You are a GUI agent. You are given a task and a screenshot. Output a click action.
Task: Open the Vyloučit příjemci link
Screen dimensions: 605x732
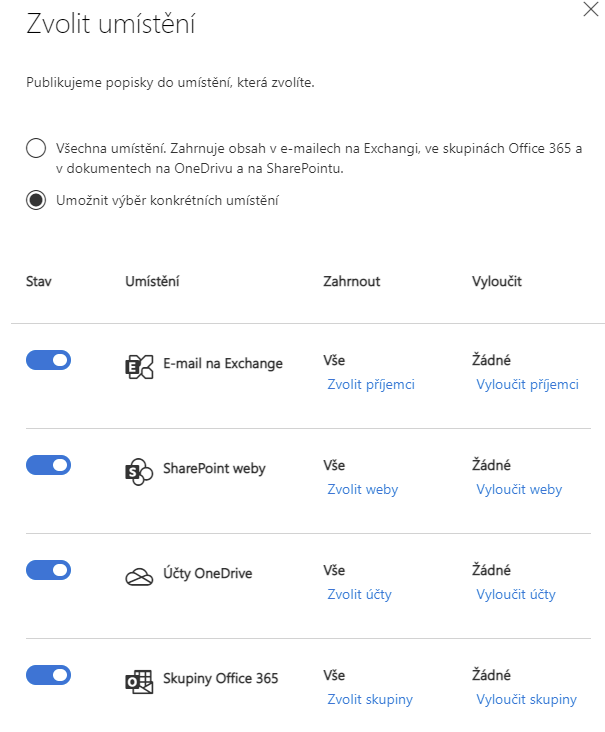[x=527, y=384]
